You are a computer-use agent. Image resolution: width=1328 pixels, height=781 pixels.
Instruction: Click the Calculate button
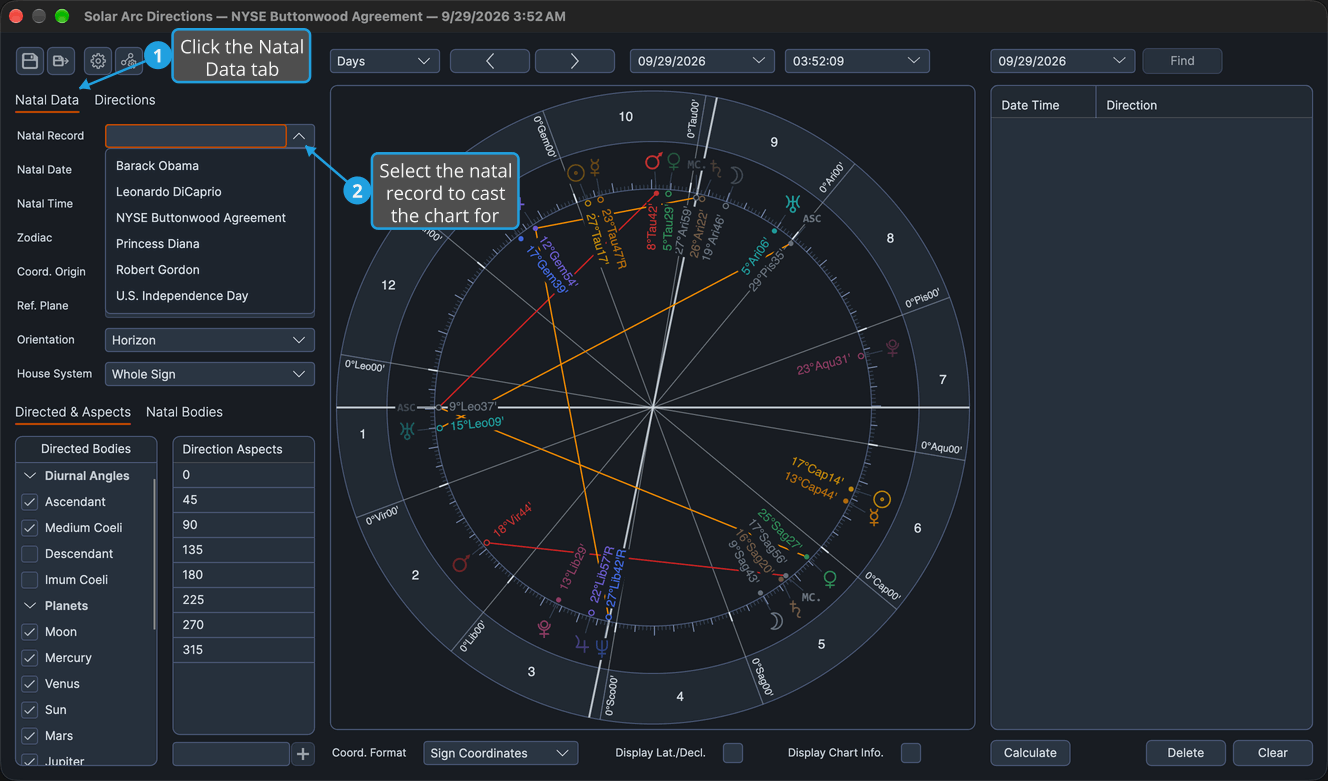pos(1030,753)
